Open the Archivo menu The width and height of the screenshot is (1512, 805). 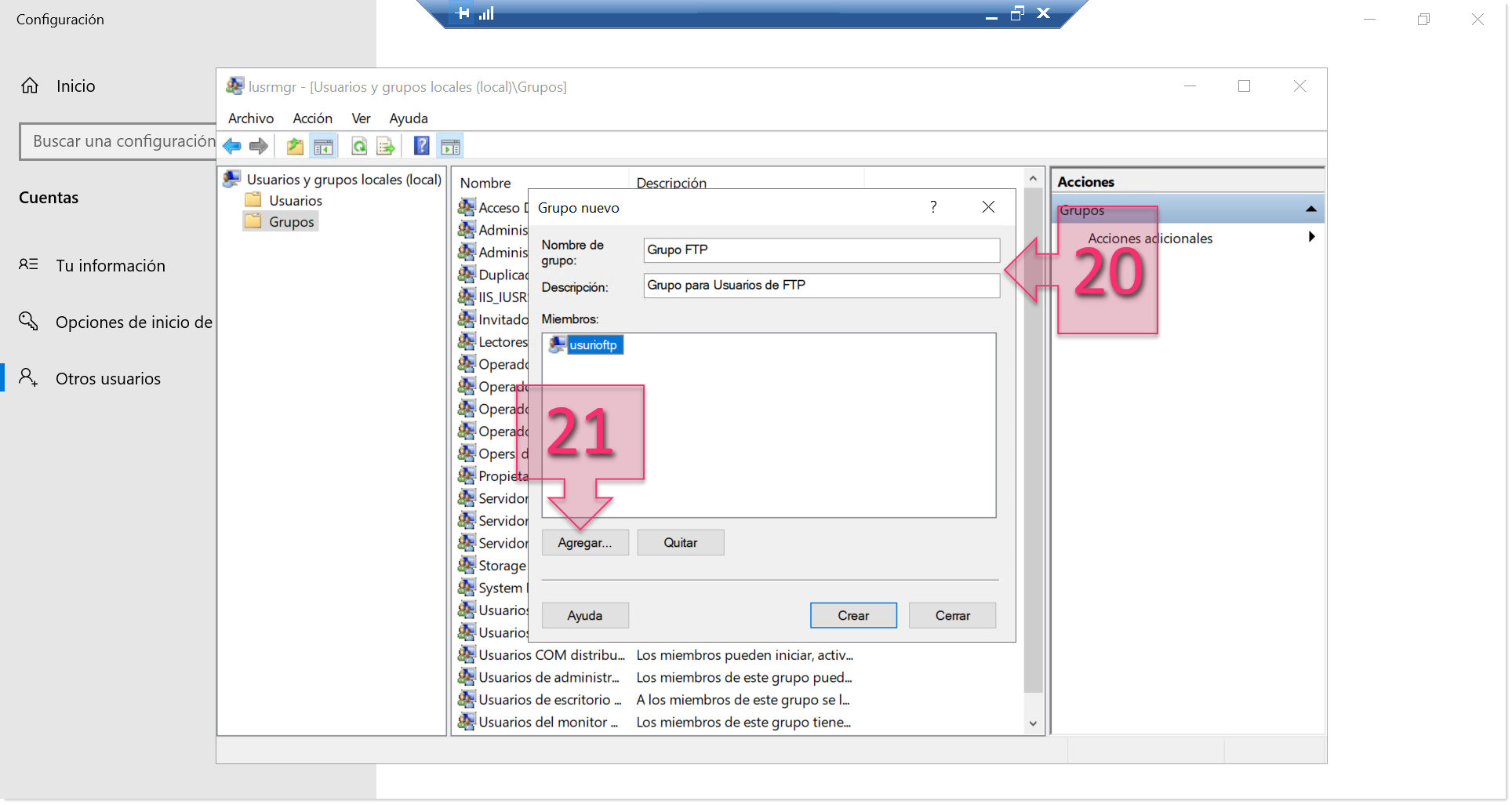(251, 118)
